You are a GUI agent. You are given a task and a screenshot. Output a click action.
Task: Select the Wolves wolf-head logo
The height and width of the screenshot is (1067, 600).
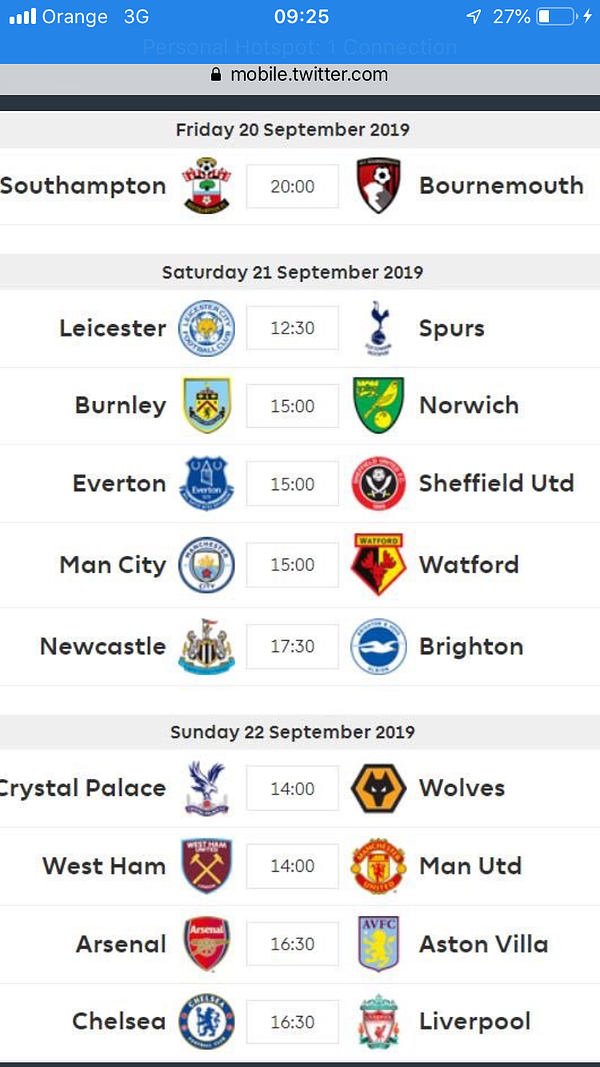pyautogui.click(x=378, y=788)
